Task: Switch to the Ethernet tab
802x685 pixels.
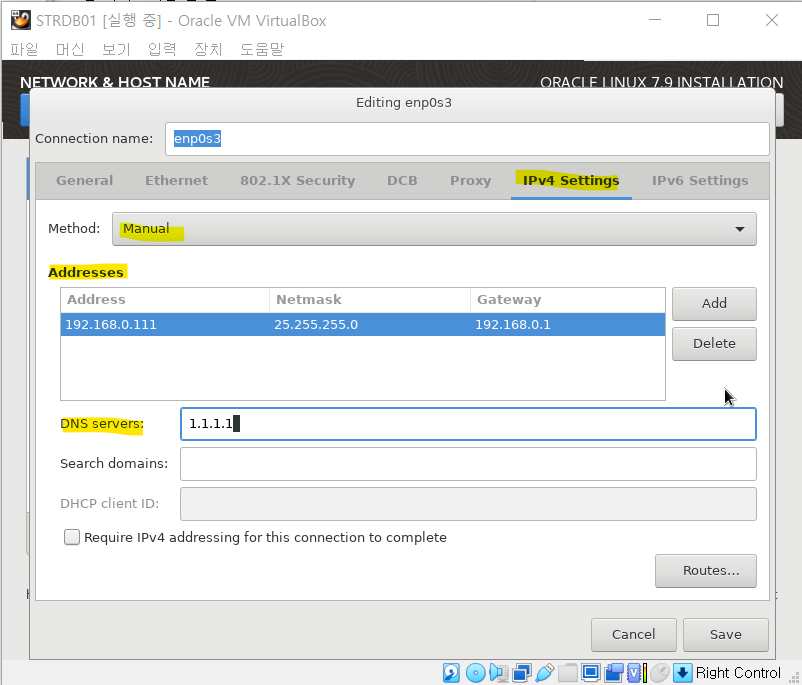Action: coord(176,181)
